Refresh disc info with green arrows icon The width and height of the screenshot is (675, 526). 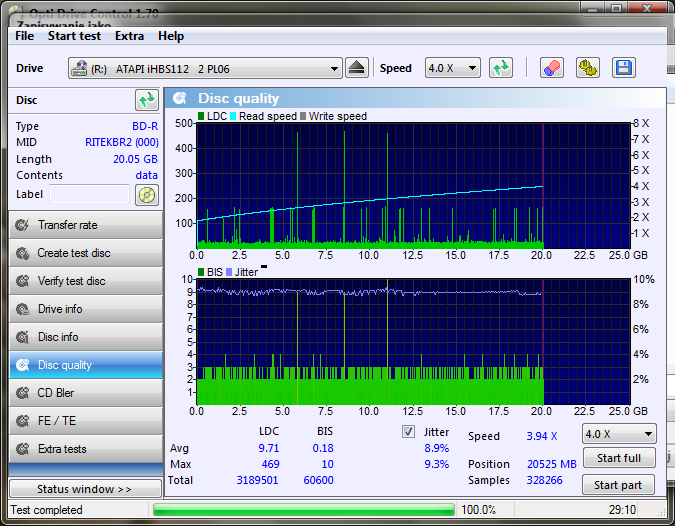click(147, 100)
